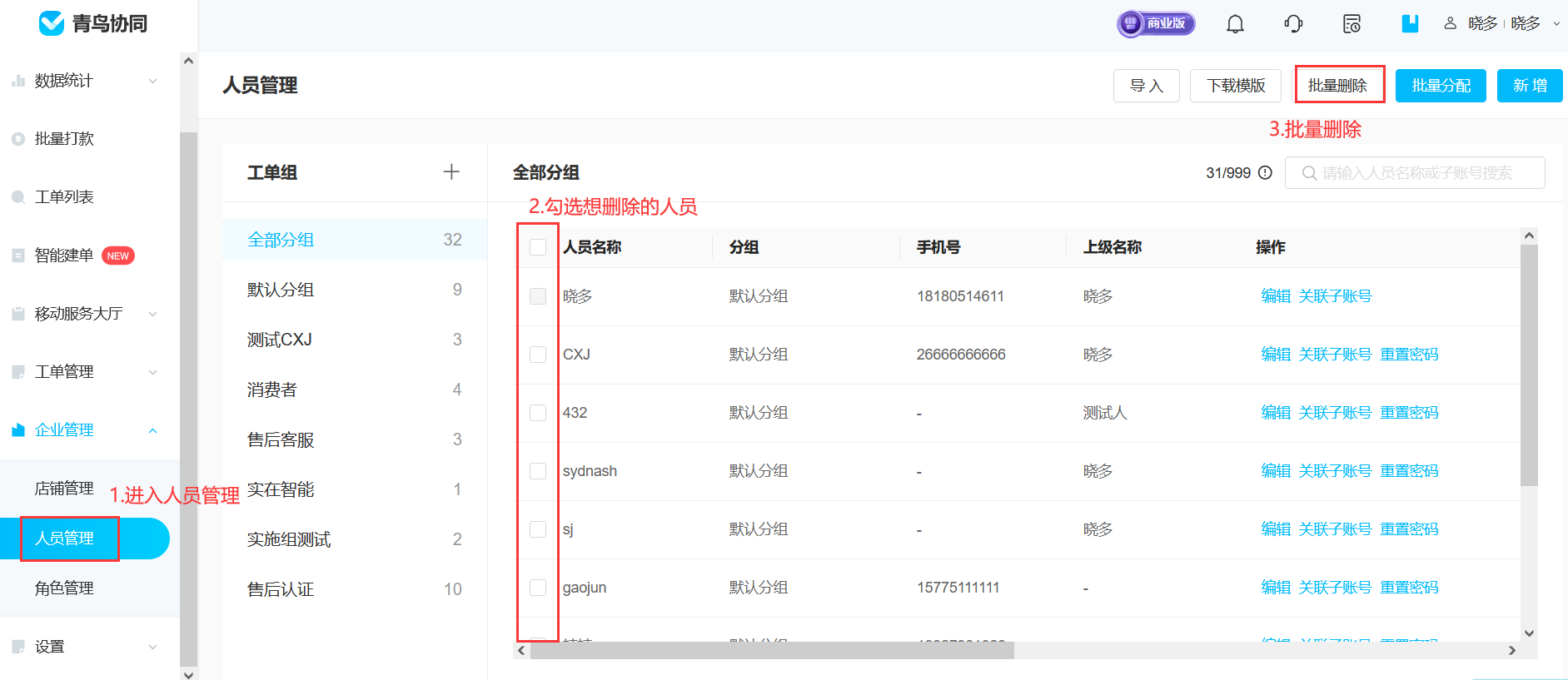Select 人员管理 submenu item
This screenshot has height=680, width=1568.
[x=85, y=539]
